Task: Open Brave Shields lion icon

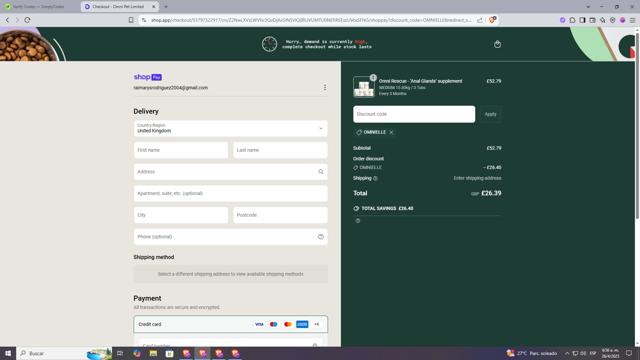Action: (x=492, y=20)
